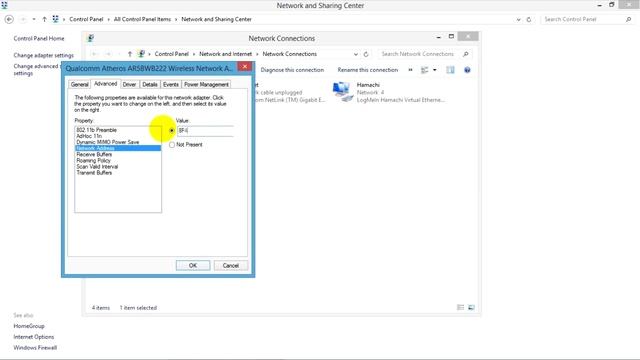640x360 pixels.
Task: Refresh the Network Connections window
Action: (366, 54)
